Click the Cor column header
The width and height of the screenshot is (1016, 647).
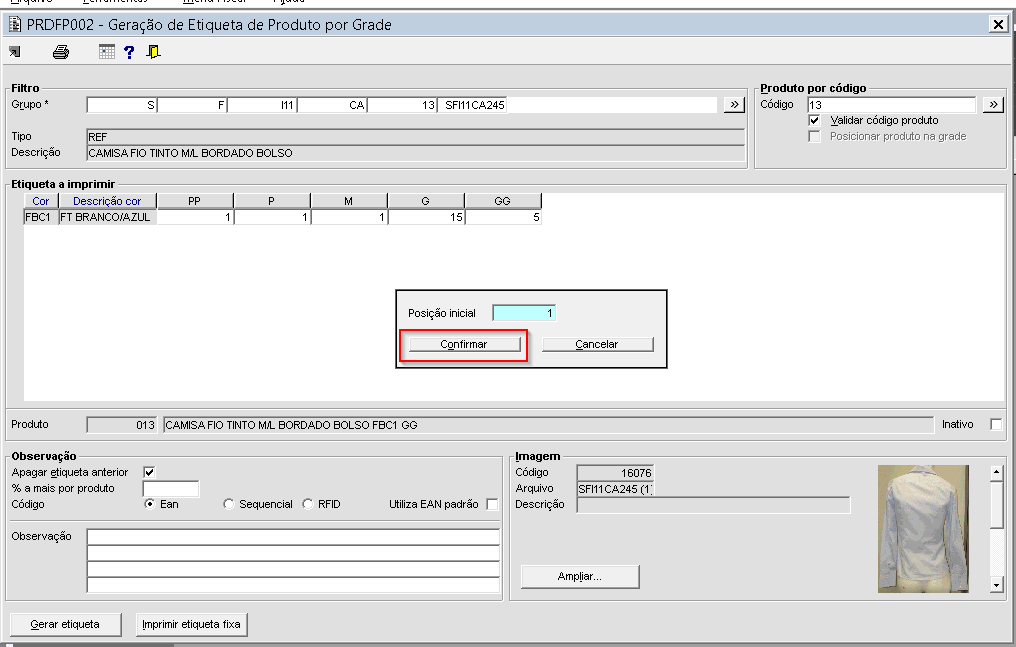point(41,201)
